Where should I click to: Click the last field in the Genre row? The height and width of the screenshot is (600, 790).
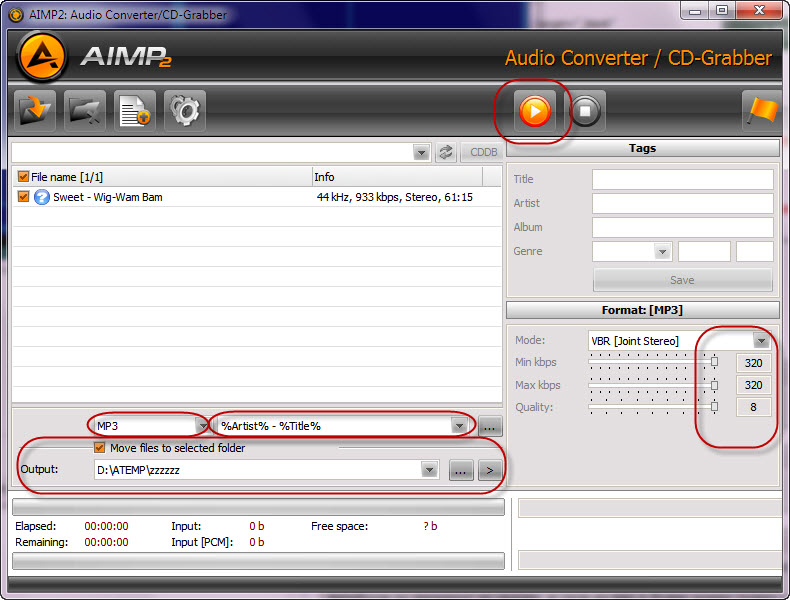click(754, 251)
